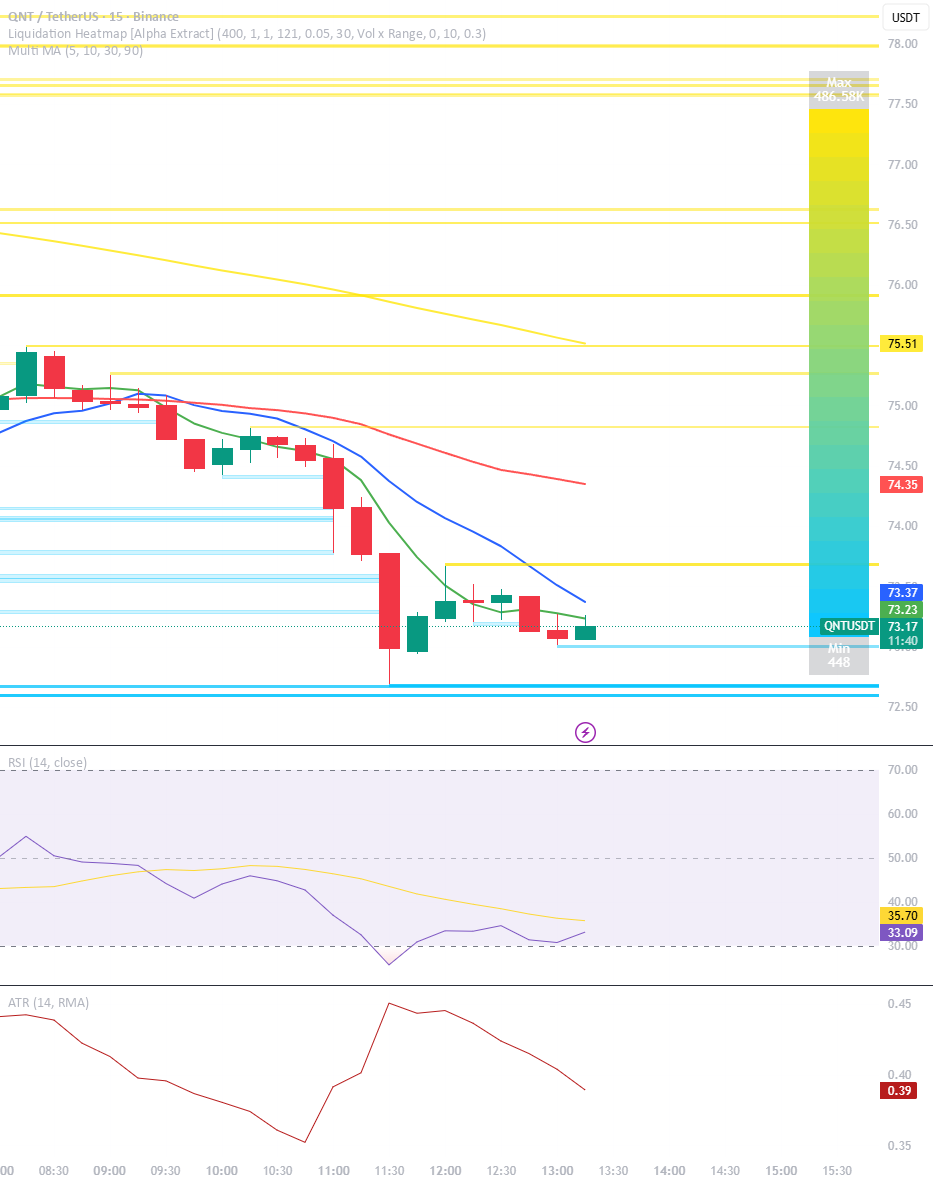The image size is (933, 1185).
Task: Click the 50.00 RSI scale label
Action: 902,858
